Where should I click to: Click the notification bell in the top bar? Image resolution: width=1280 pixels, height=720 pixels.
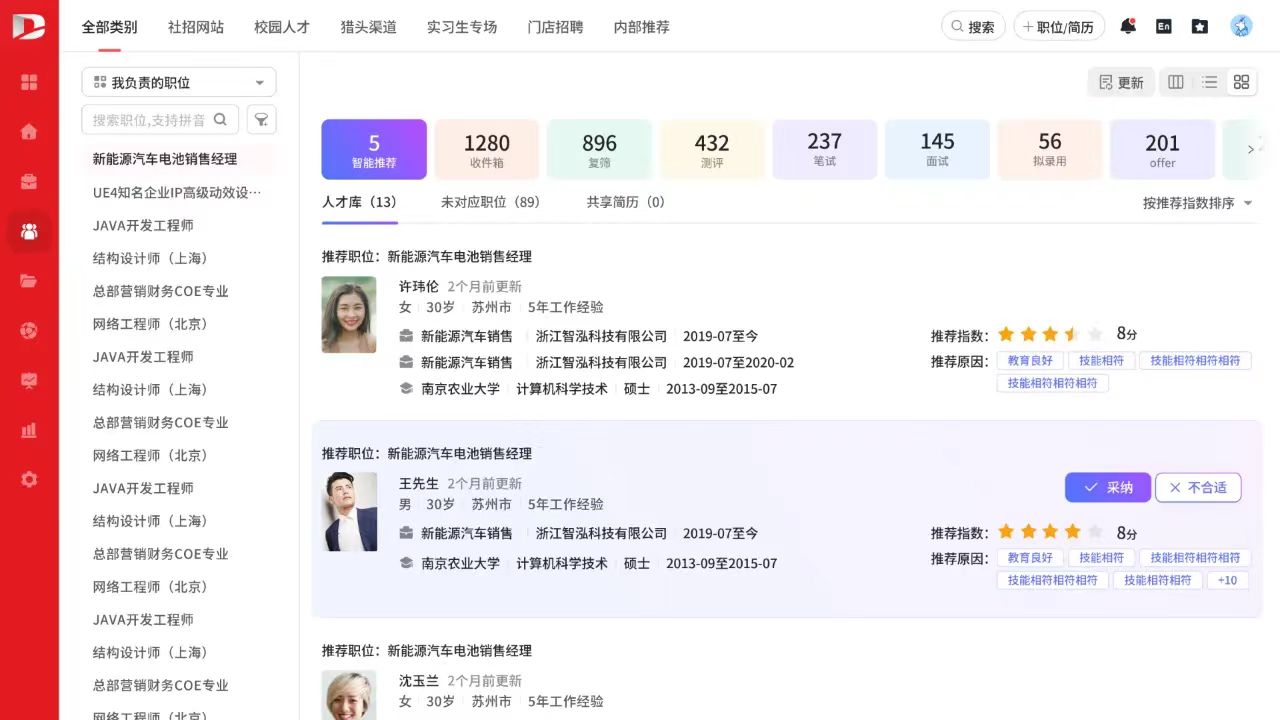click(x=1128, y=26)
